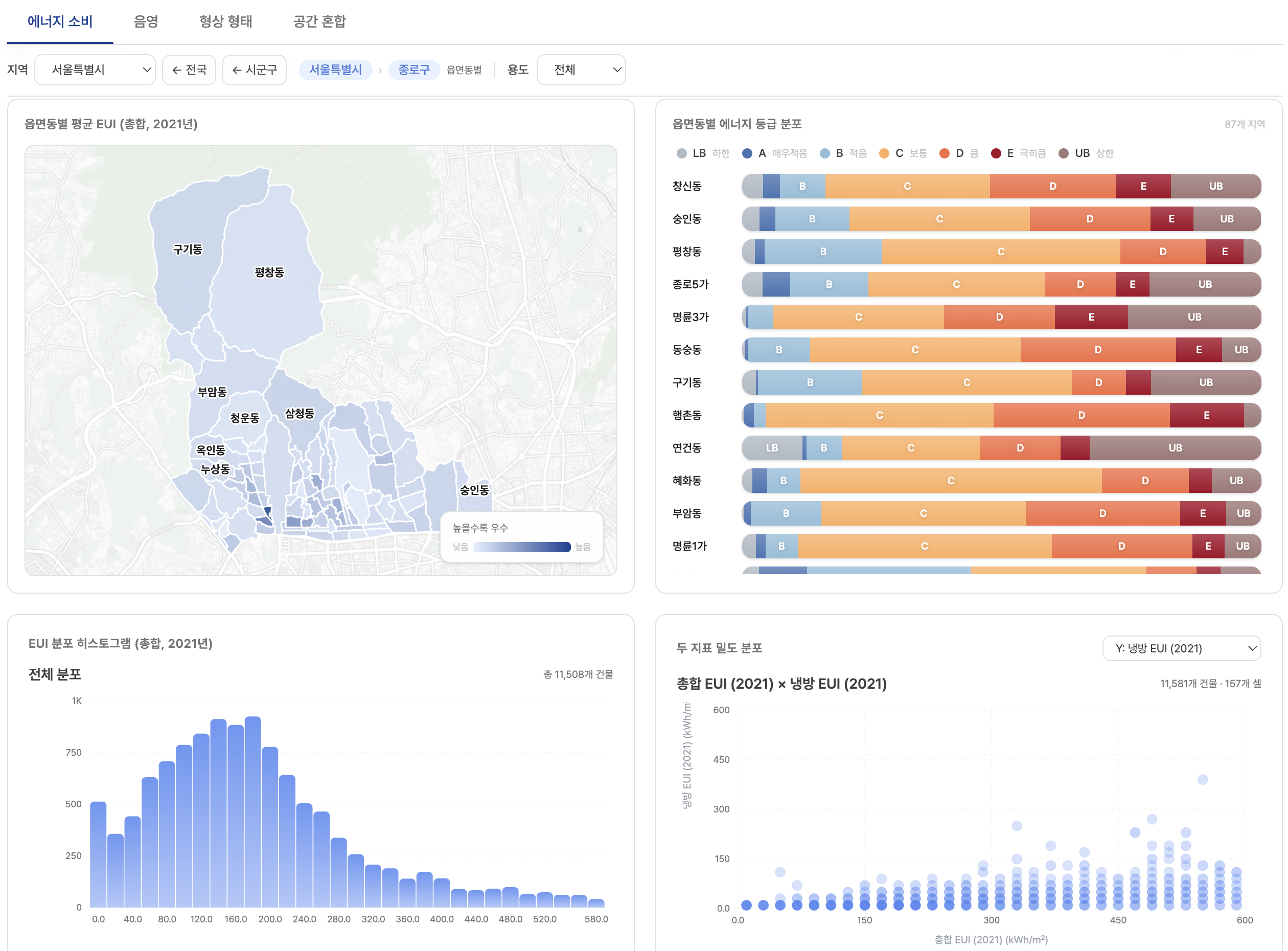Click the 옥인동 map label
This screenshot has width=1288, height=951.
point(211,451)
